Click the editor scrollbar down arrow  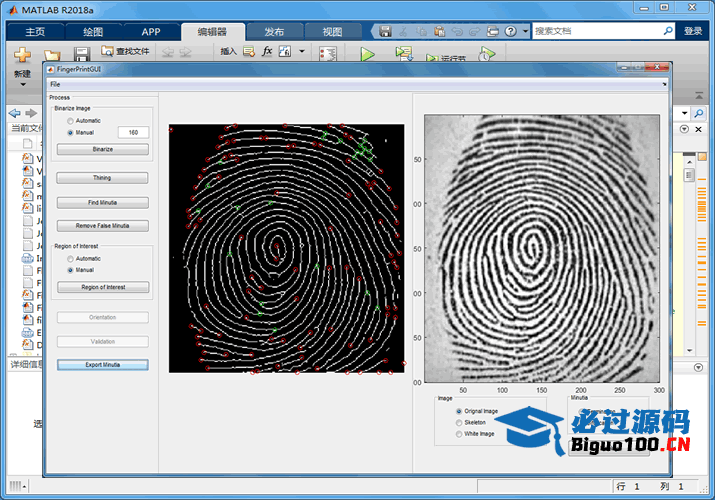[689, 351]
